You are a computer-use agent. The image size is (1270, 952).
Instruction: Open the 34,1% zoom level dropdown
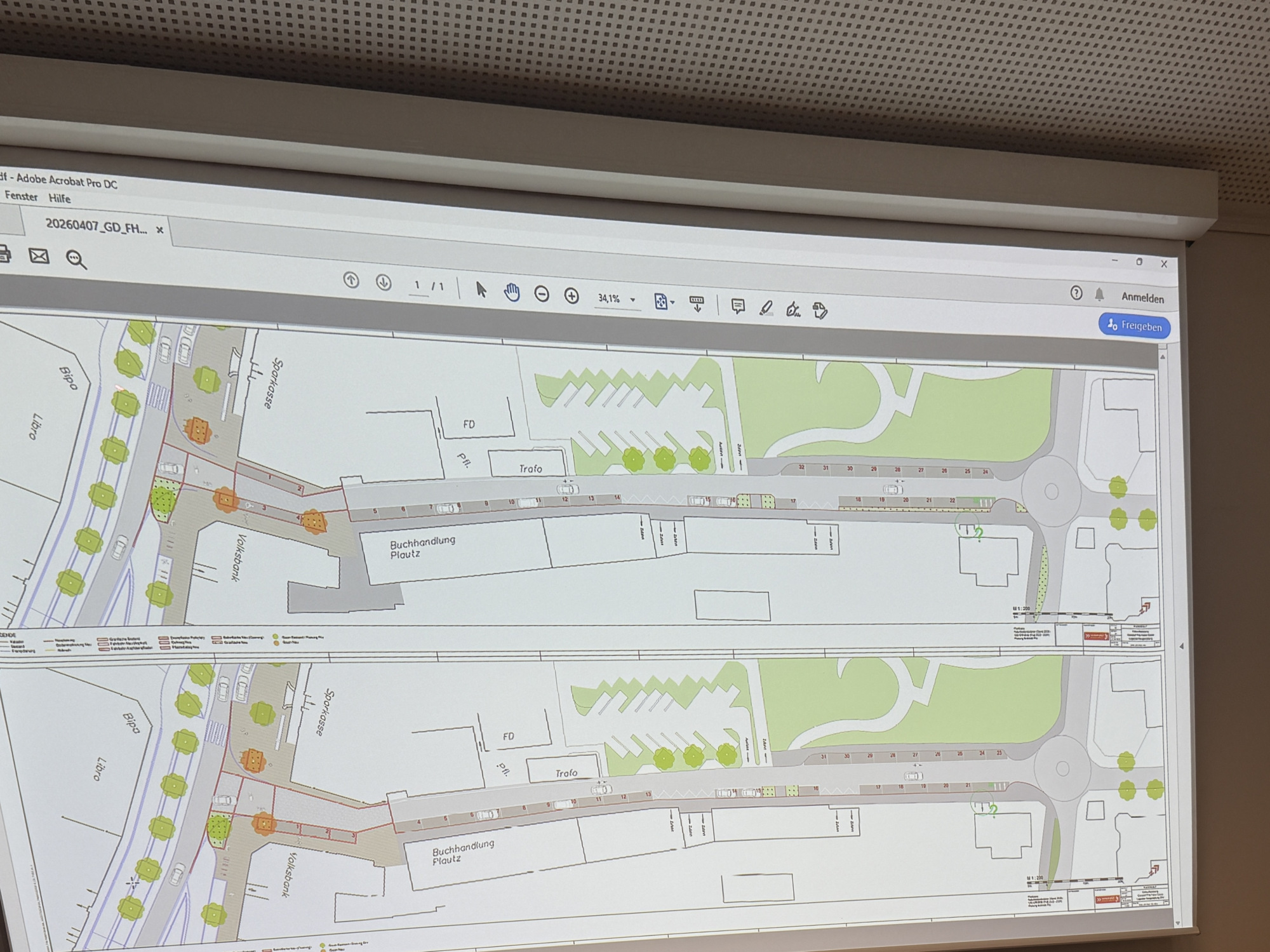click(x=632, y=300)
